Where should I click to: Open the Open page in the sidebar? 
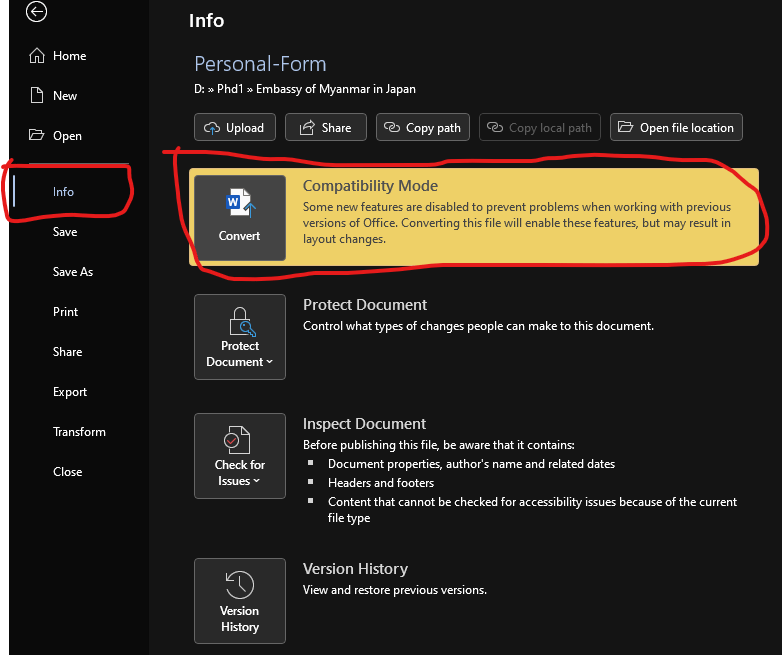67,136
